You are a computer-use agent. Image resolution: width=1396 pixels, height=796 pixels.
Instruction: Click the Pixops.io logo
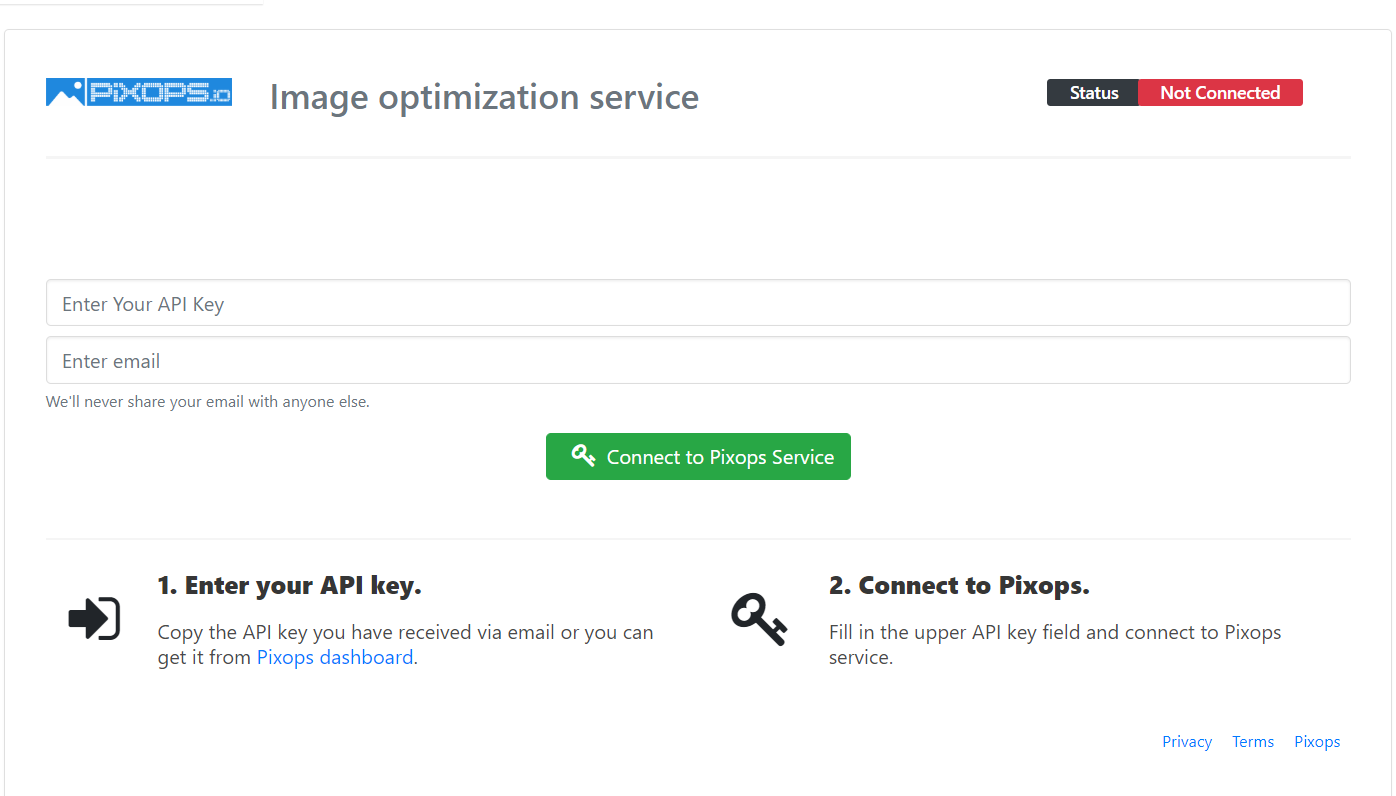[x=138, y=91]
